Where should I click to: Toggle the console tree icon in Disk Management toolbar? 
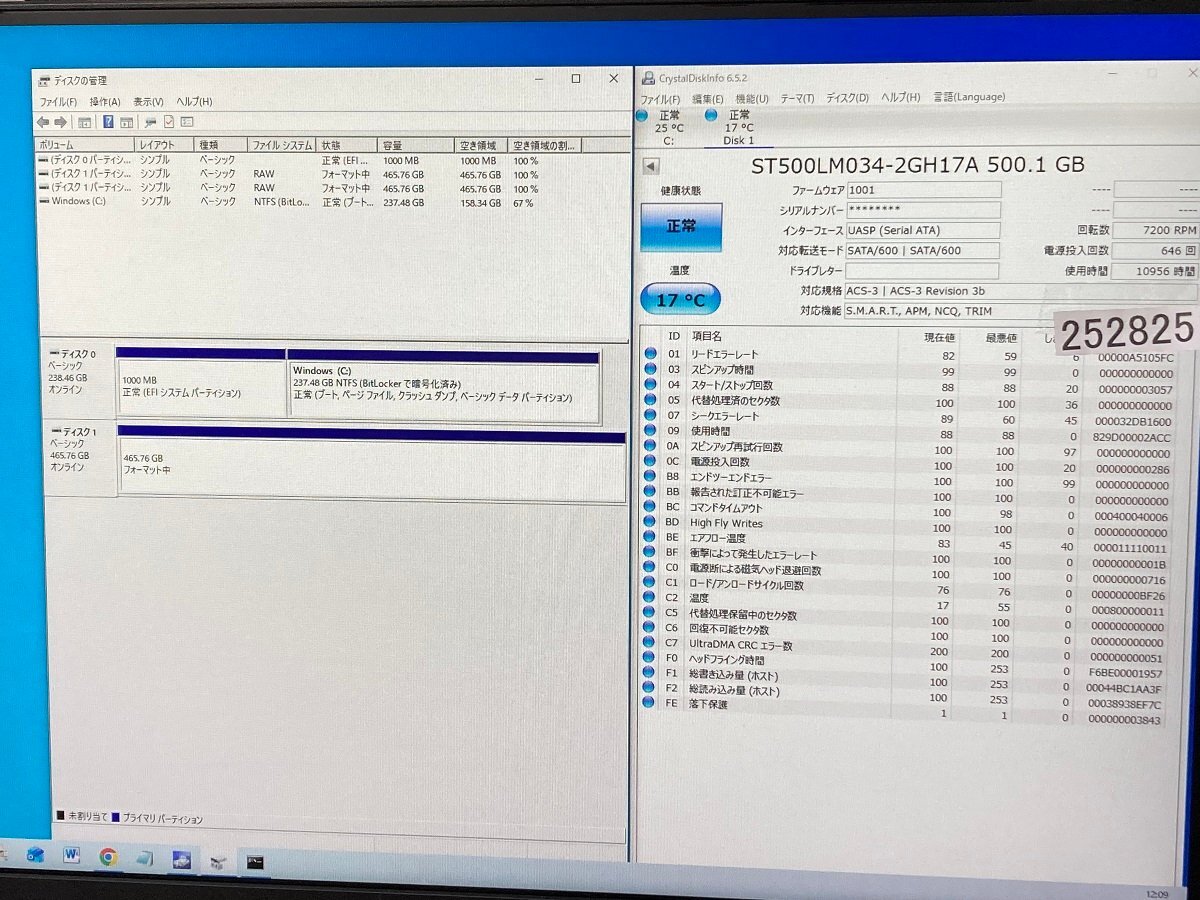(85, 122)
